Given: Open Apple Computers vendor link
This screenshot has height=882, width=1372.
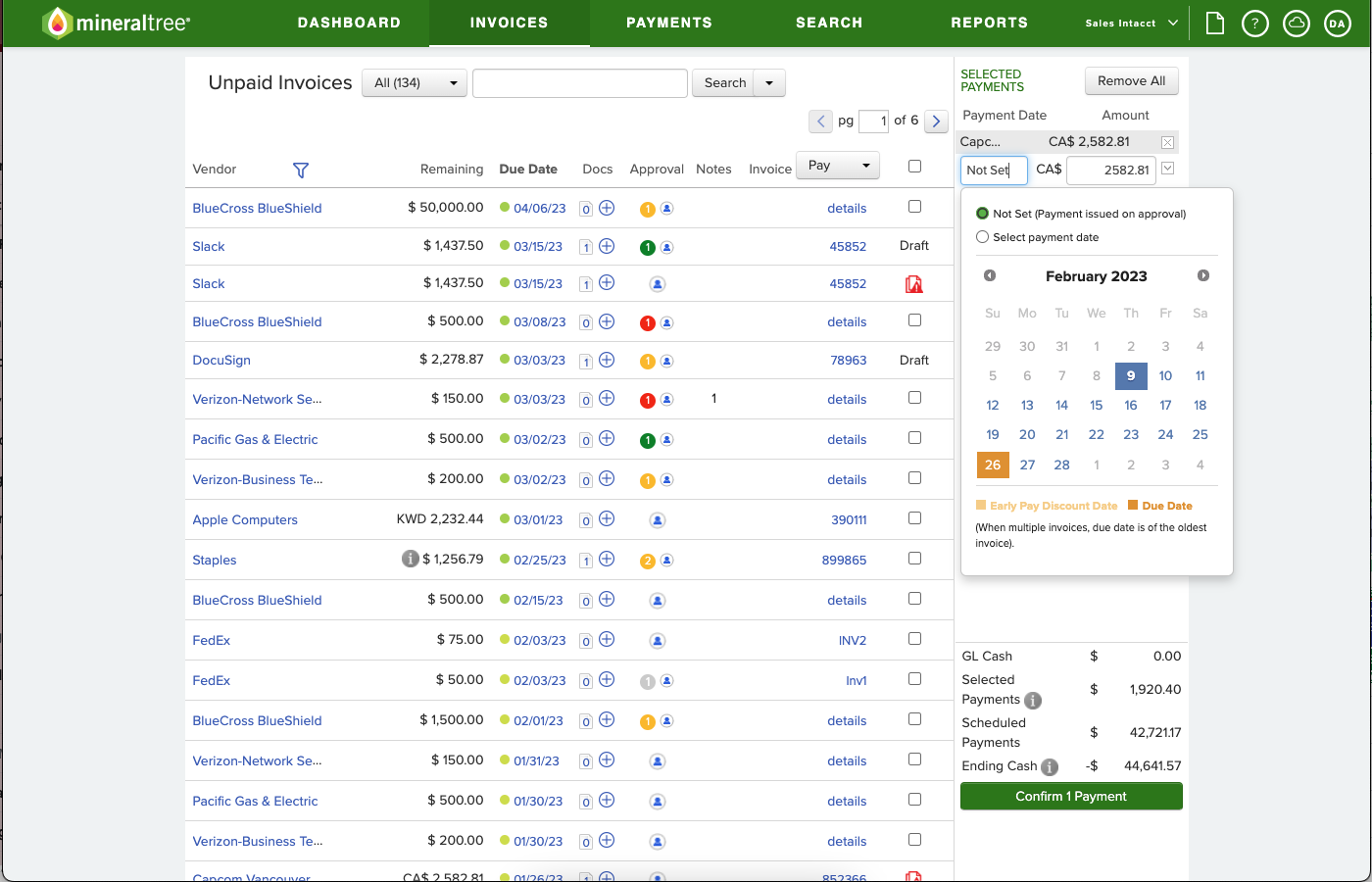Looking at the screenshot, I should [x=245, y=520].
